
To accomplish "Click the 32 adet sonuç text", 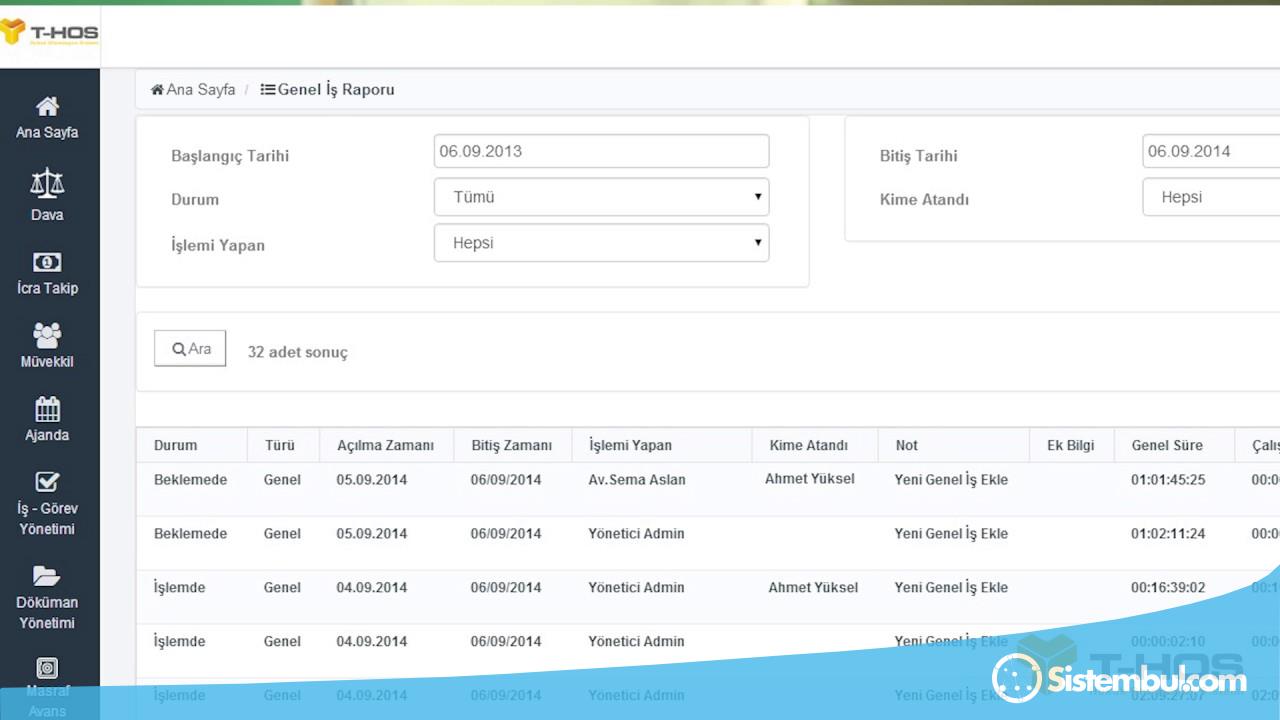I will click(x=298, y=352).
